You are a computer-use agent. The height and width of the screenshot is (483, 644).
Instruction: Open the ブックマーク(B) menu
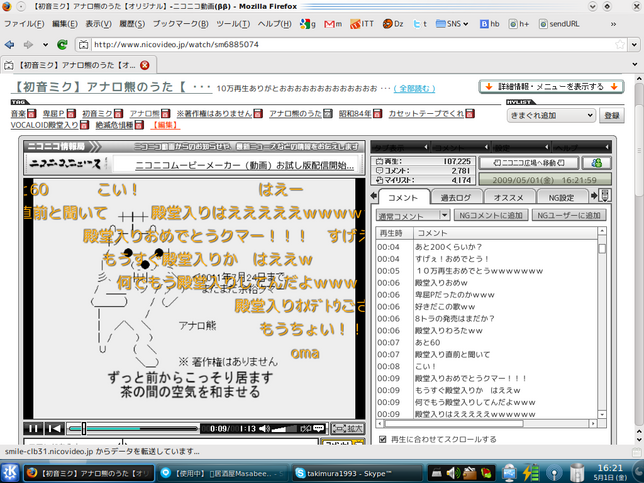[180, 24]
